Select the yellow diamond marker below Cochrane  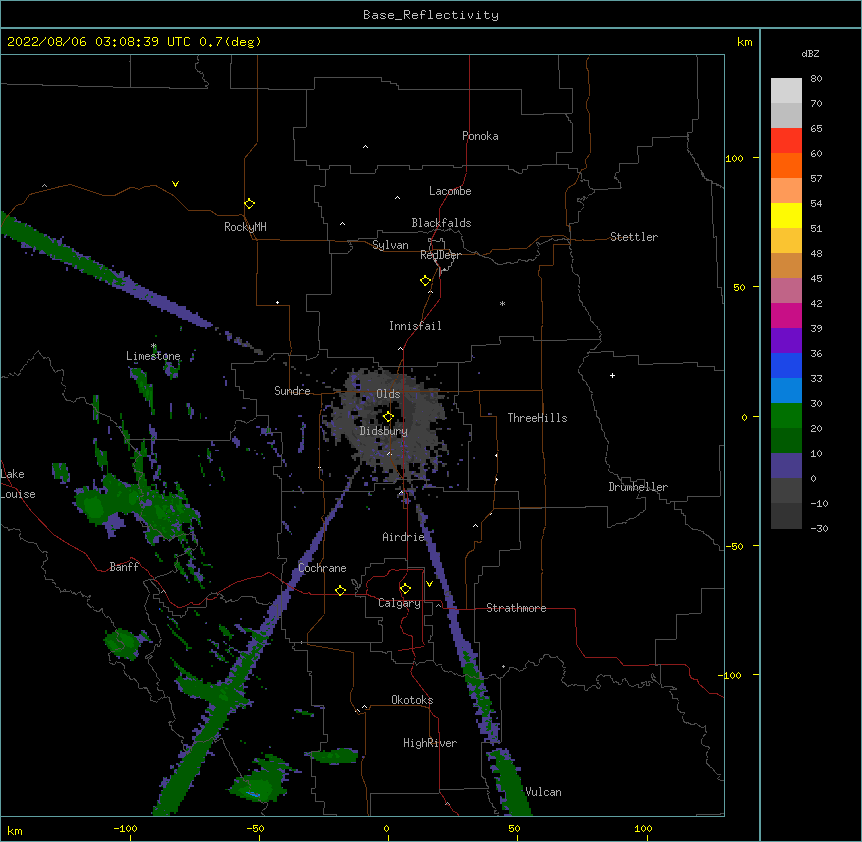340,590
